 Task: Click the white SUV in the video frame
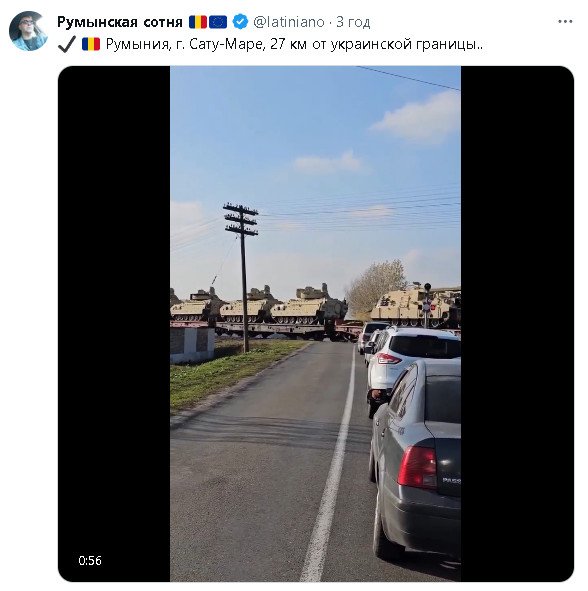pyautogui.click(x=413, y=360)
